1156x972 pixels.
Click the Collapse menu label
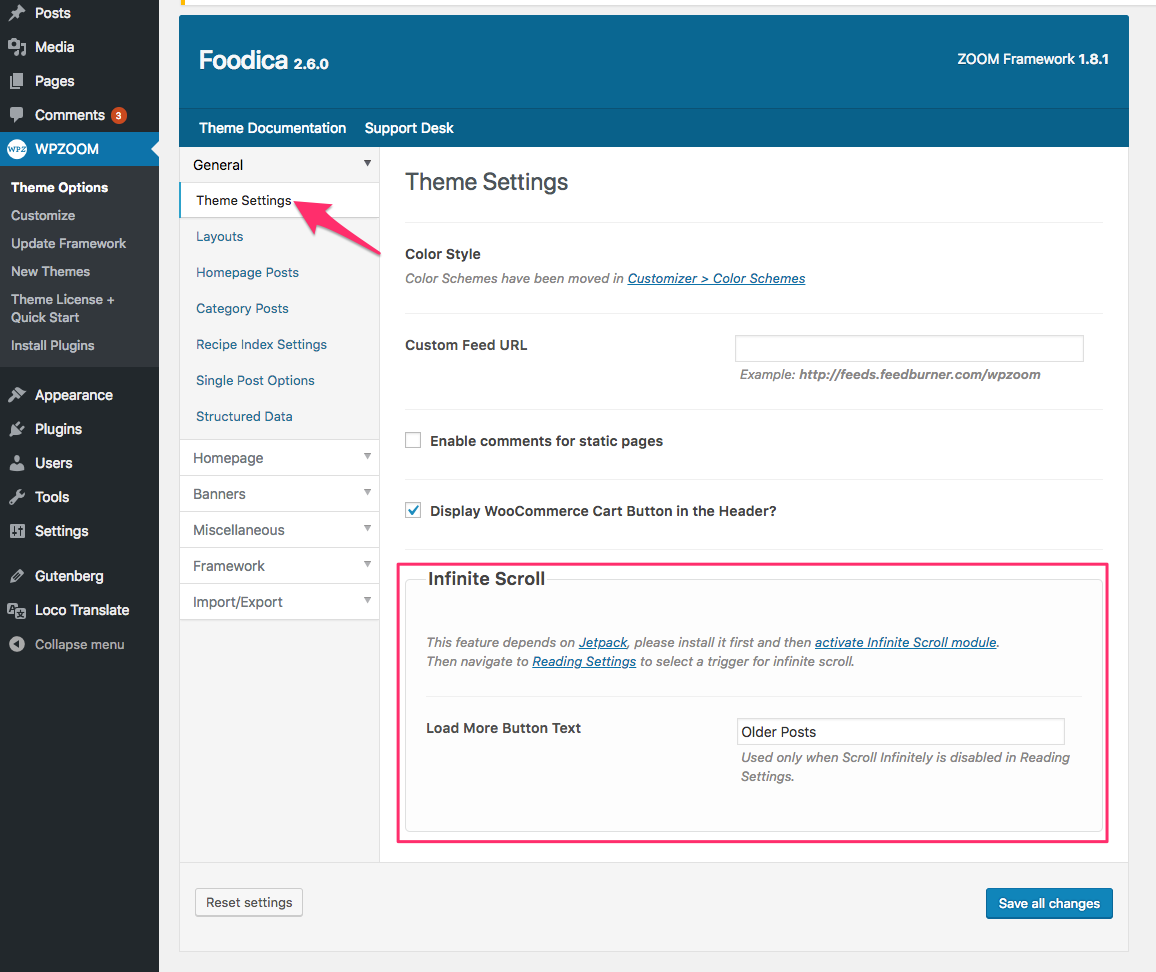coord(80,644)
